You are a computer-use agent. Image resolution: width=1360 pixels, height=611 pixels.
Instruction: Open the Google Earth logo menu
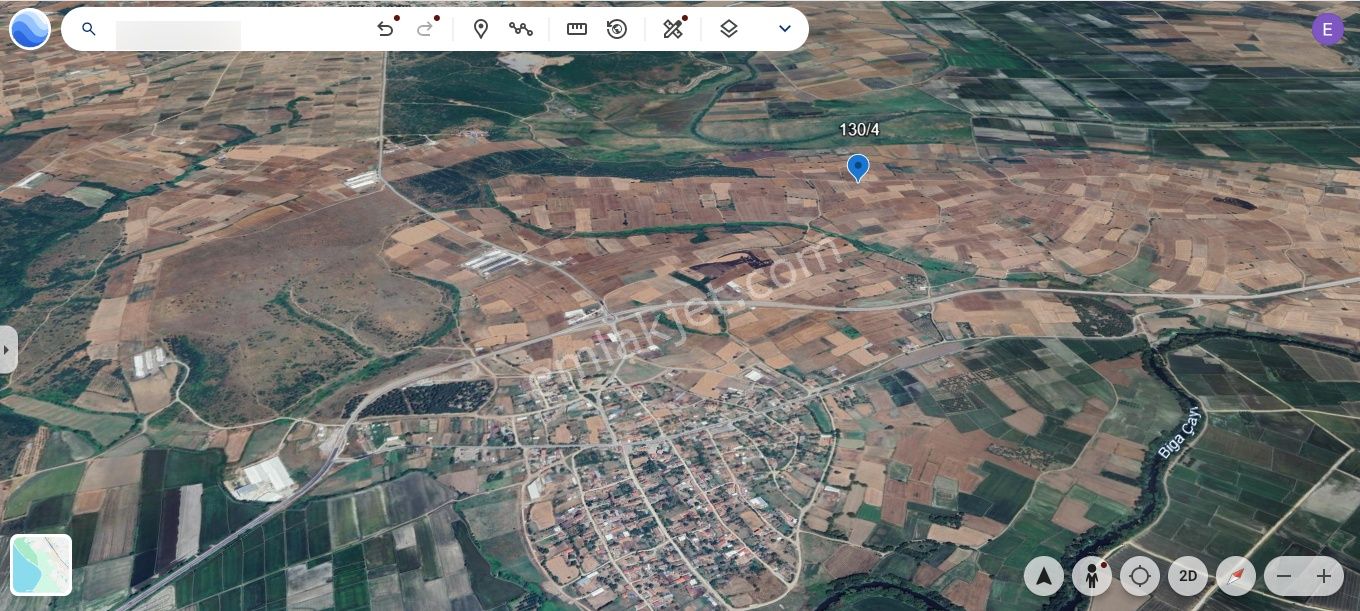point(30,29)
